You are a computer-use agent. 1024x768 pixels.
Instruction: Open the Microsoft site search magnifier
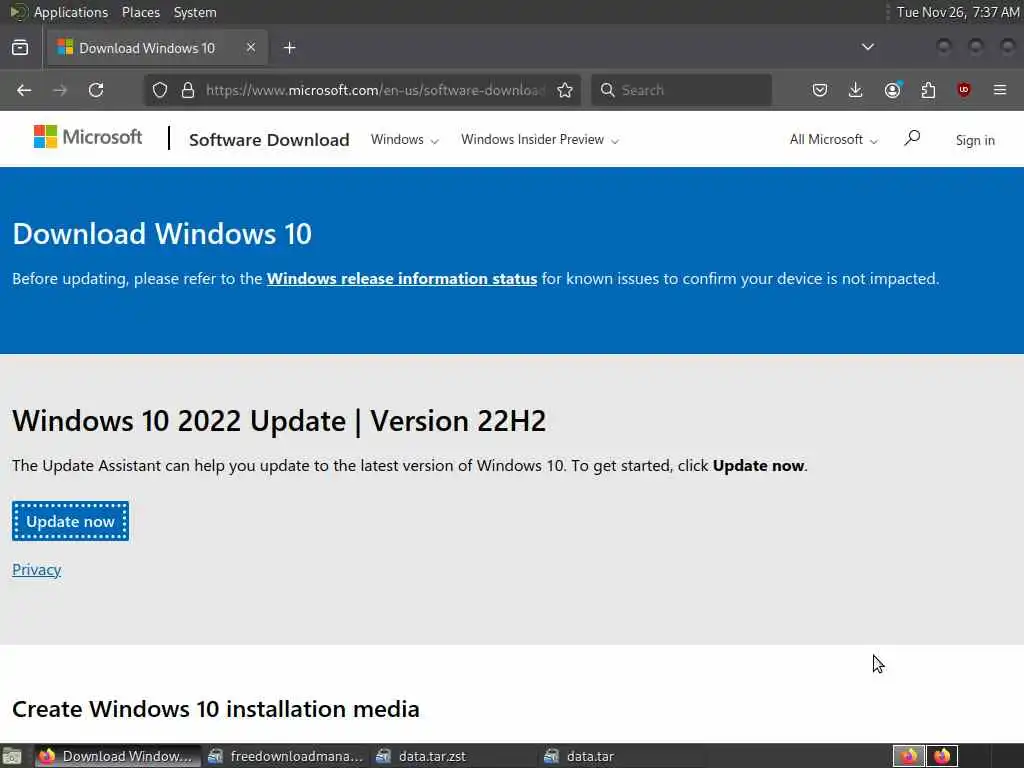(912, 138)
